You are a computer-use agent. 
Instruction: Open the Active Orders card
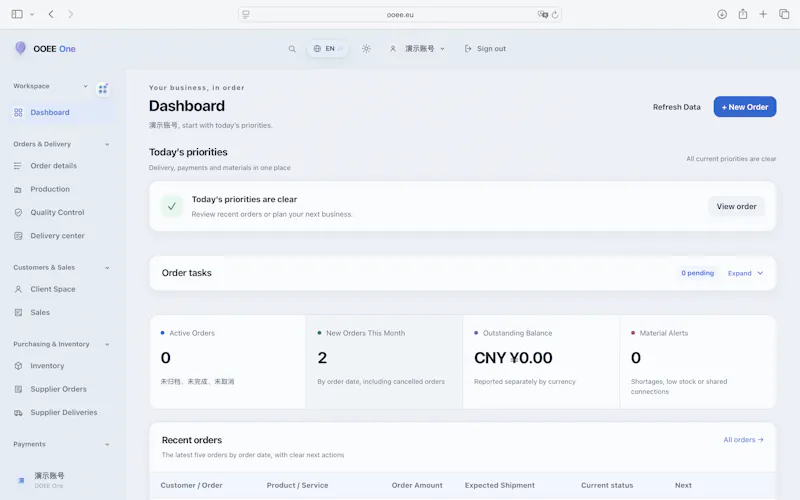tap(228, 362)
